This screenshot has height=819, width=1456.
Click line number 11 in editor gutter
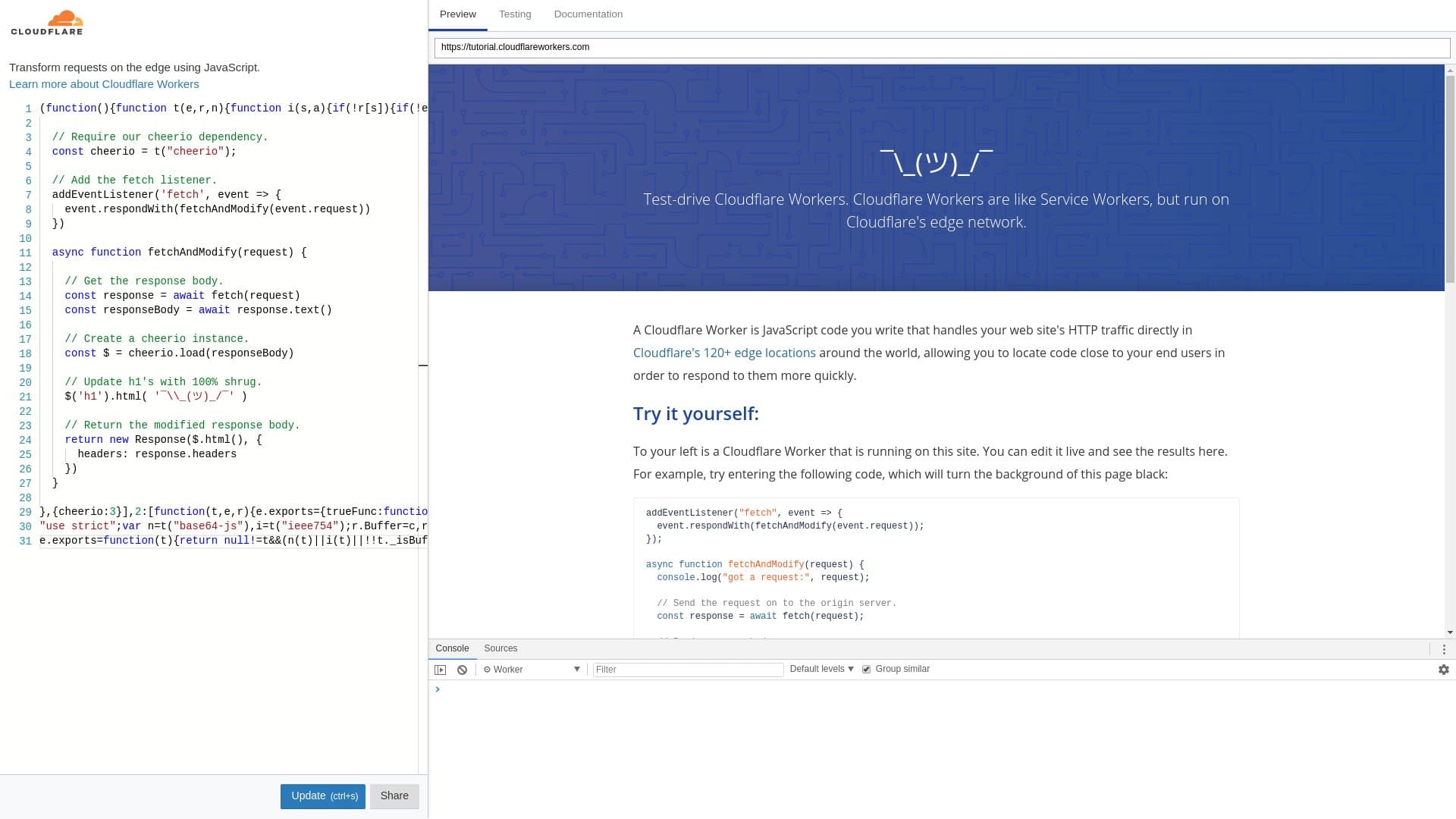pyautogui.click(x=26, y=253)
